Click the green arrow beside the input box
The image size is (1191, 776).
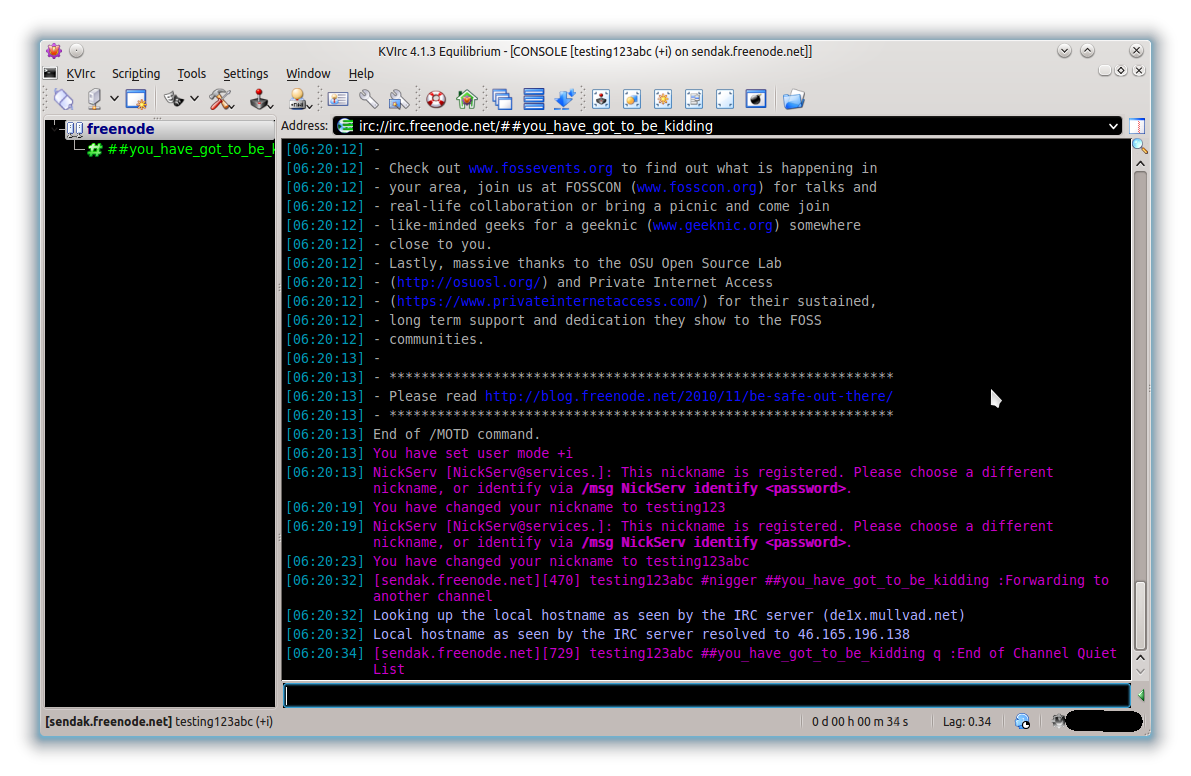coord(1141,695)
